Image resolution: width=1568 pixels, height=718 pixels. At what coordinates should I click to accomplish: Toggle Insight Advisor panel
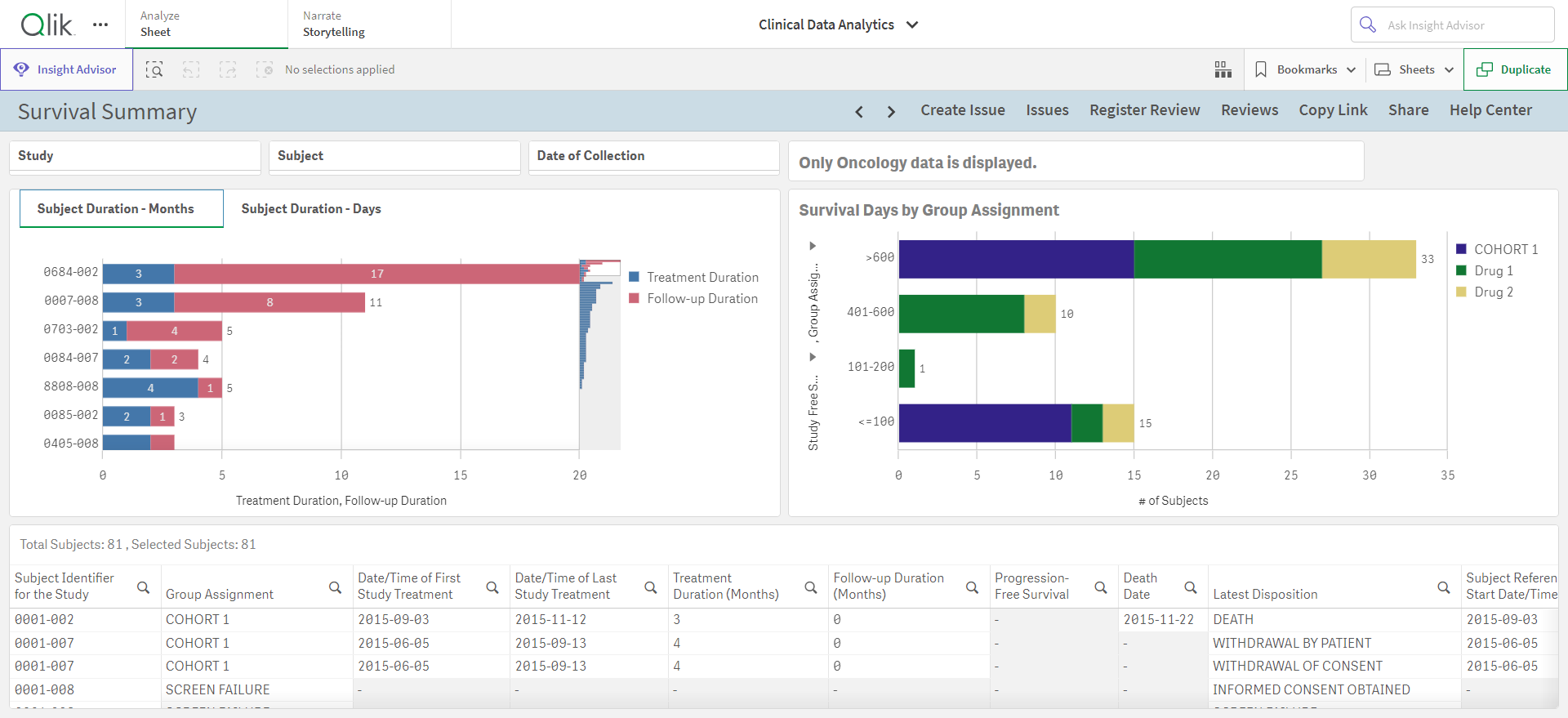tap(66, 69)
